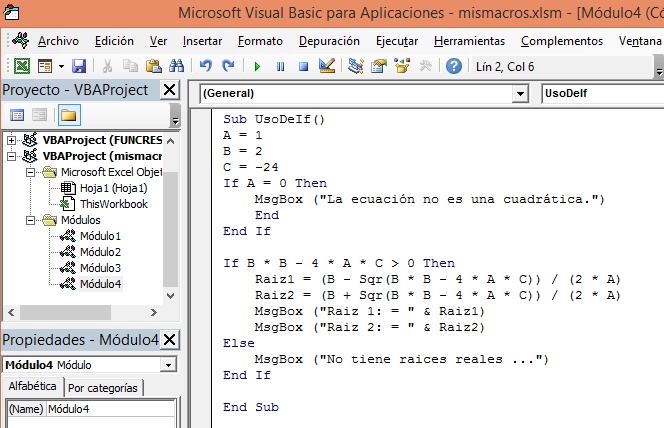Screen dimensions: 664x428
Task: Pause execution with the Break button
Action: click(280, 66)
